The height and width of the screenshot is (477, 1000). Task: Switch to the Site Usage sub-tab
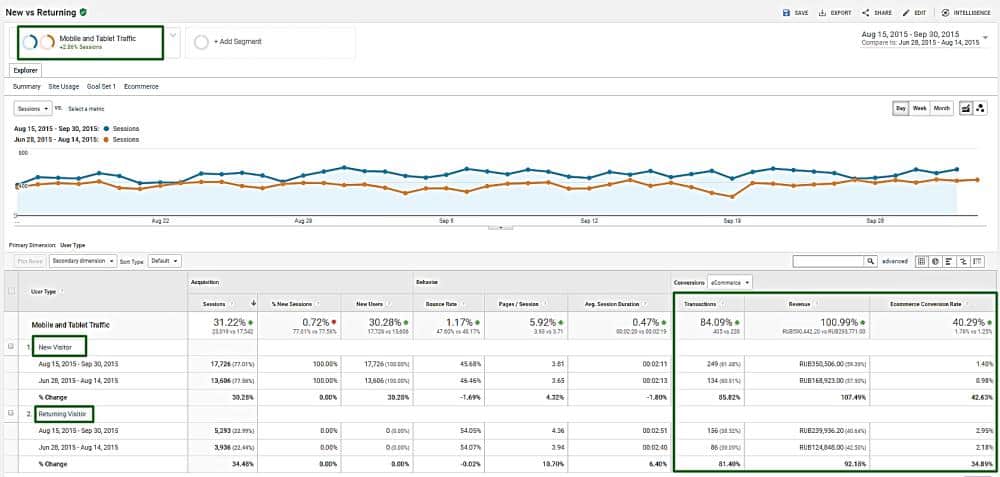coord(64,86)
